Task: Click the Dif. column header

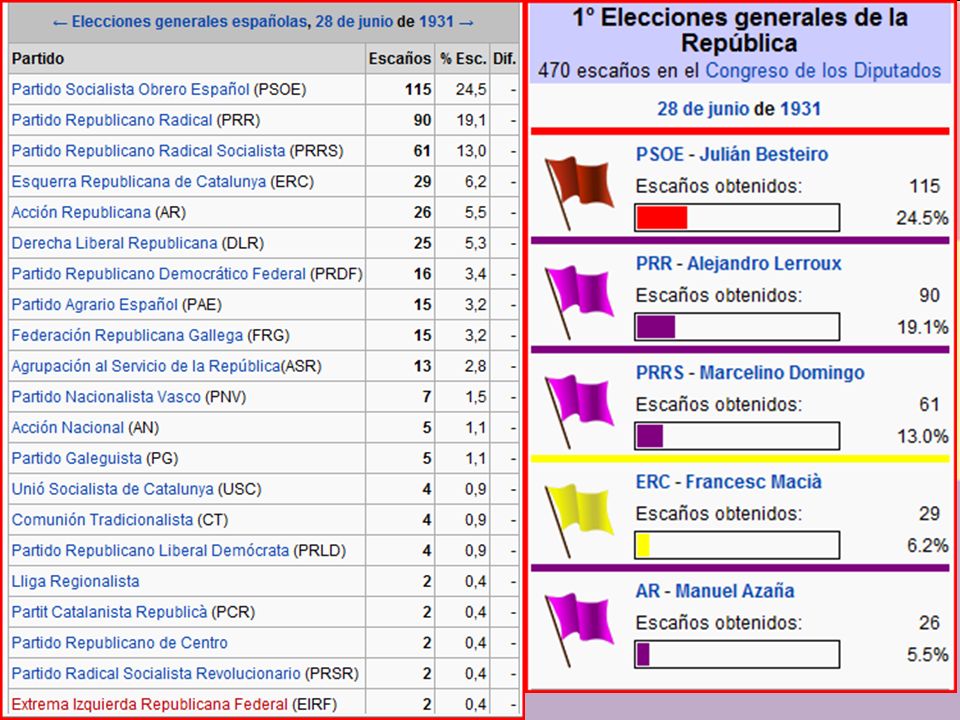Action: pyautogui.click(x=504, y=59)
